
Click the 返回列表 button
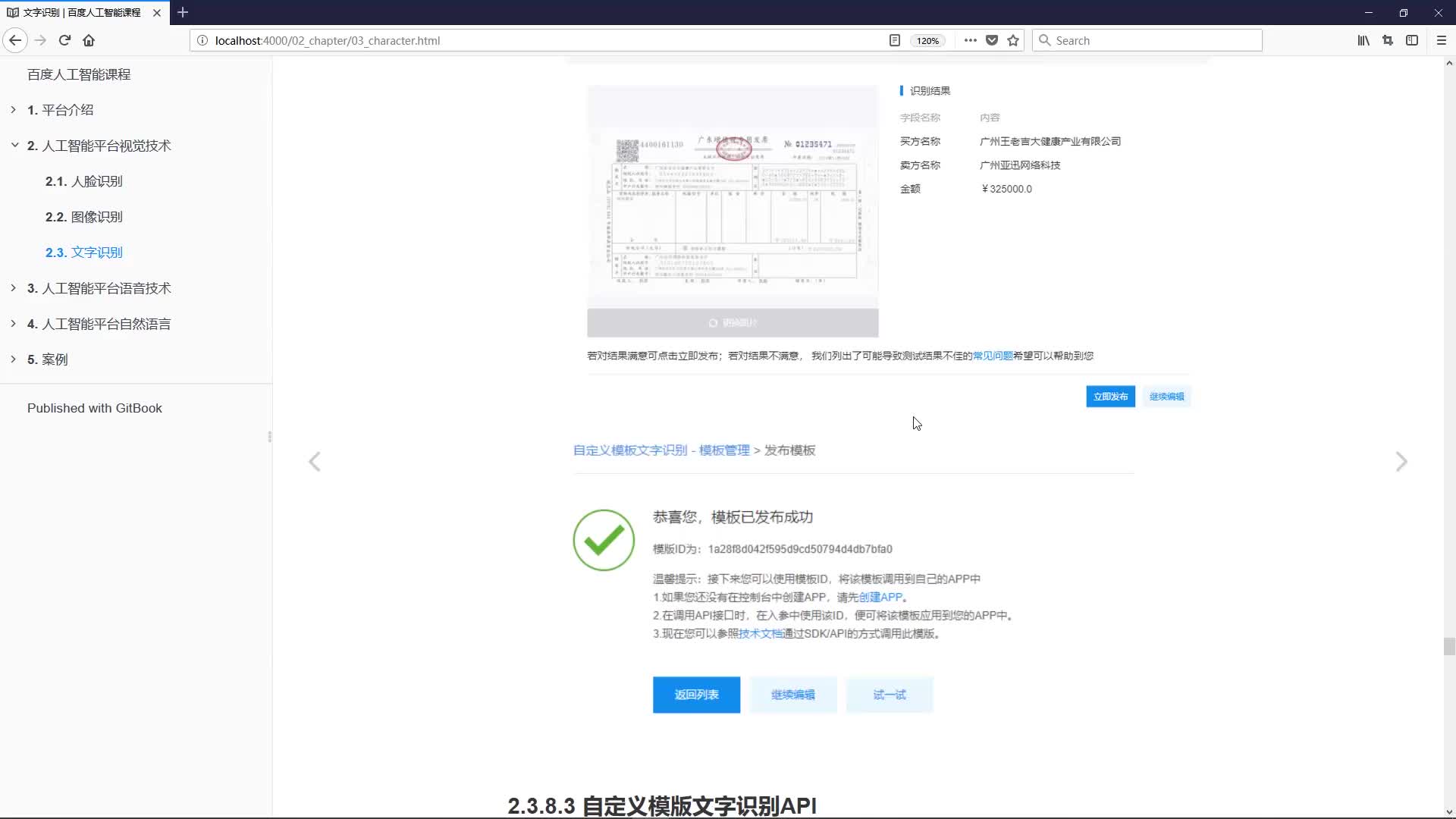coord(696,695)
